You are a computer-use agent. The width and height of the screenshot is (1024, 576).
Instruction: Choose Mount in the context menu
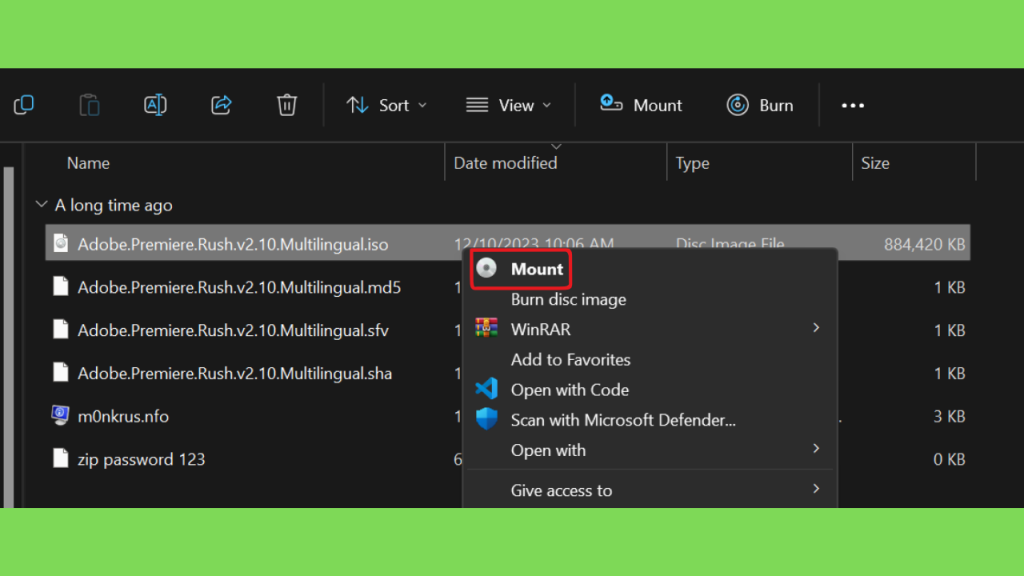pos(520,269)
